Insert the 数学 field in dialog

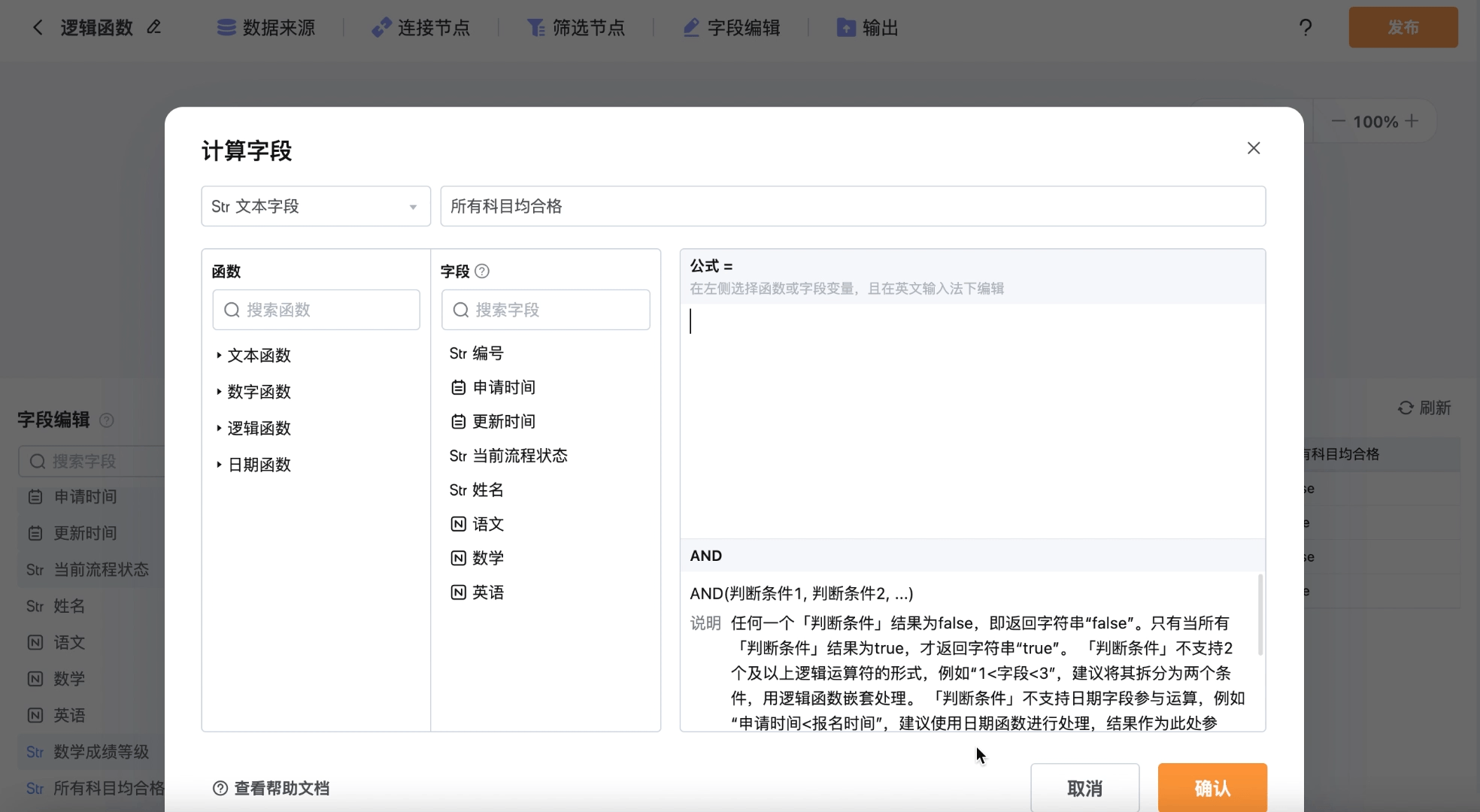(x=477, y=558)
